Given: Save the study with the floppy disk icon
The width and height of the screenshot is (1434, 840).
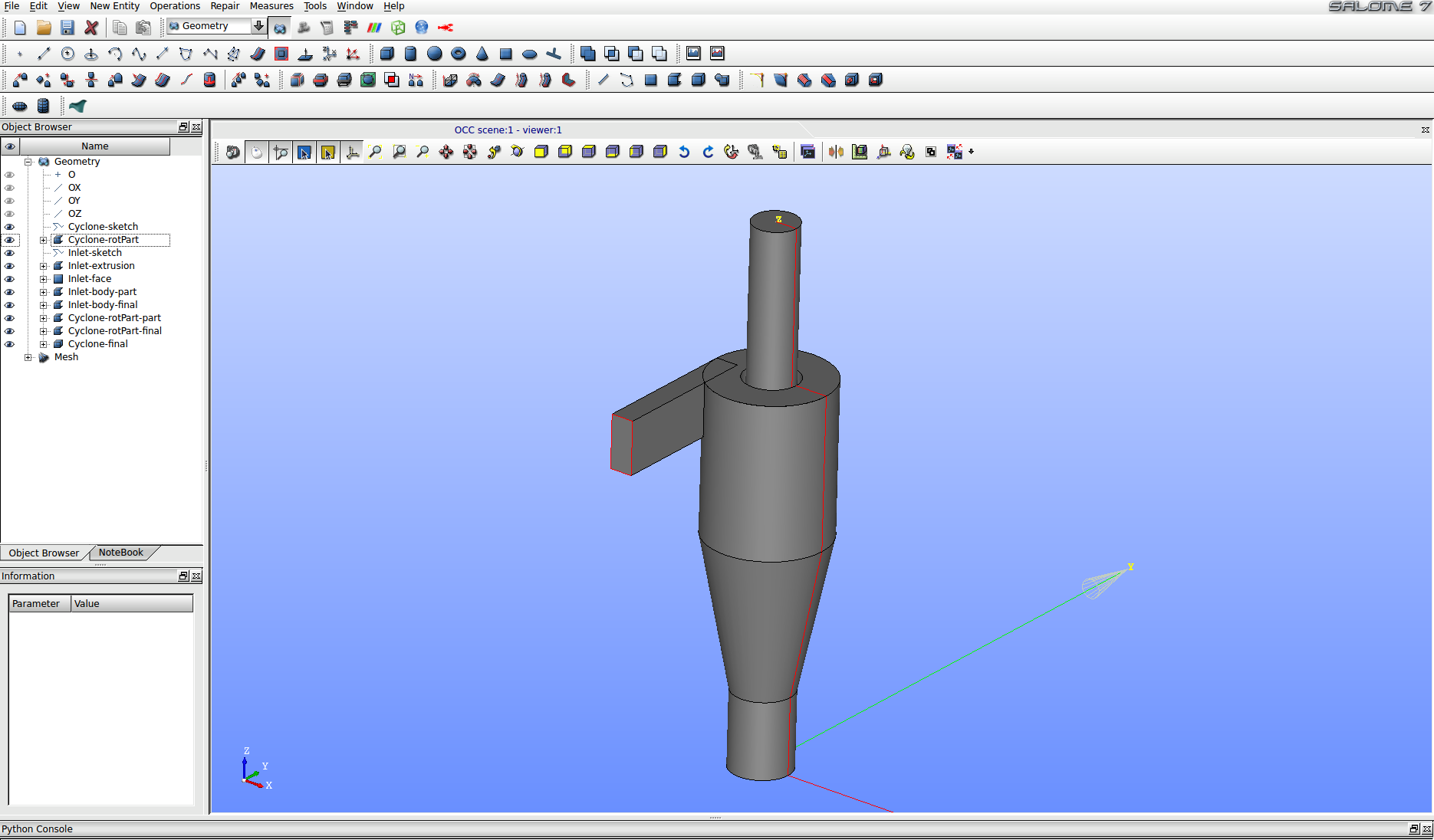Looking at the screenshot, I should point(67,28).
